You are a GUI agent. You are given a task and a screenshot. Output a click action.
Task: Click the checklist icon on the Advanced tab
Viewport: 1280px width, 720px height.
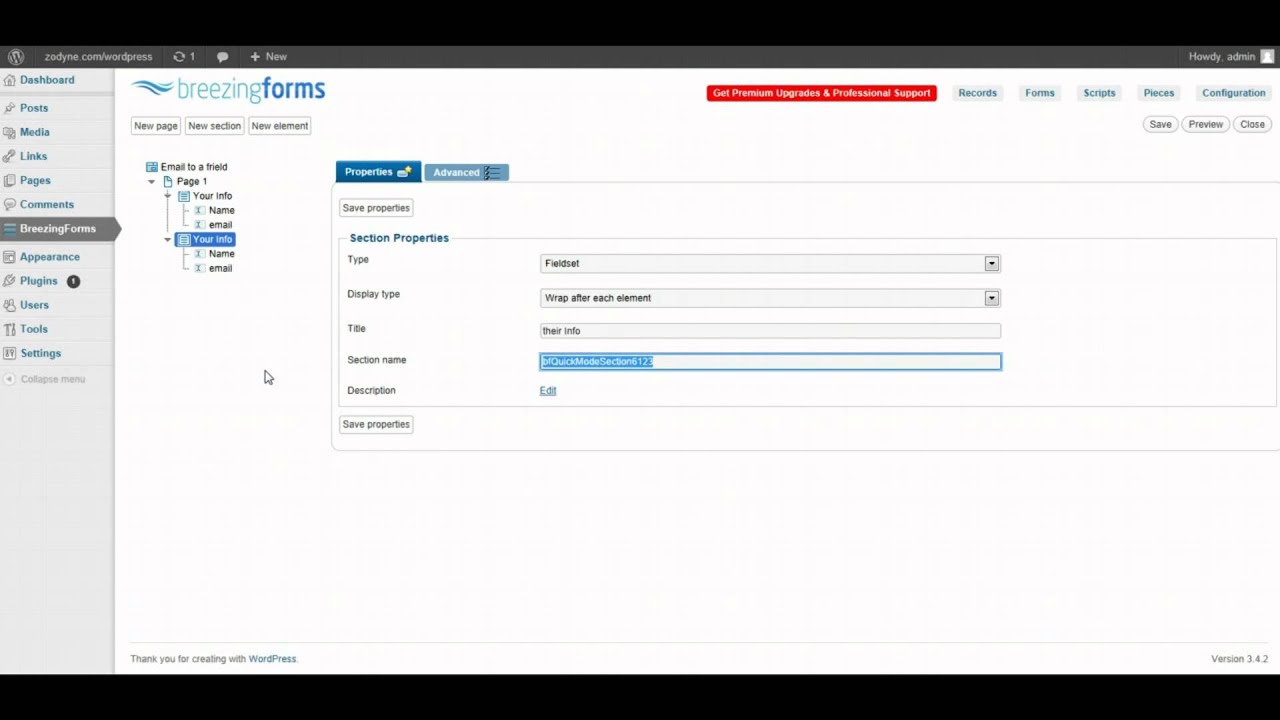pos(492,173)
